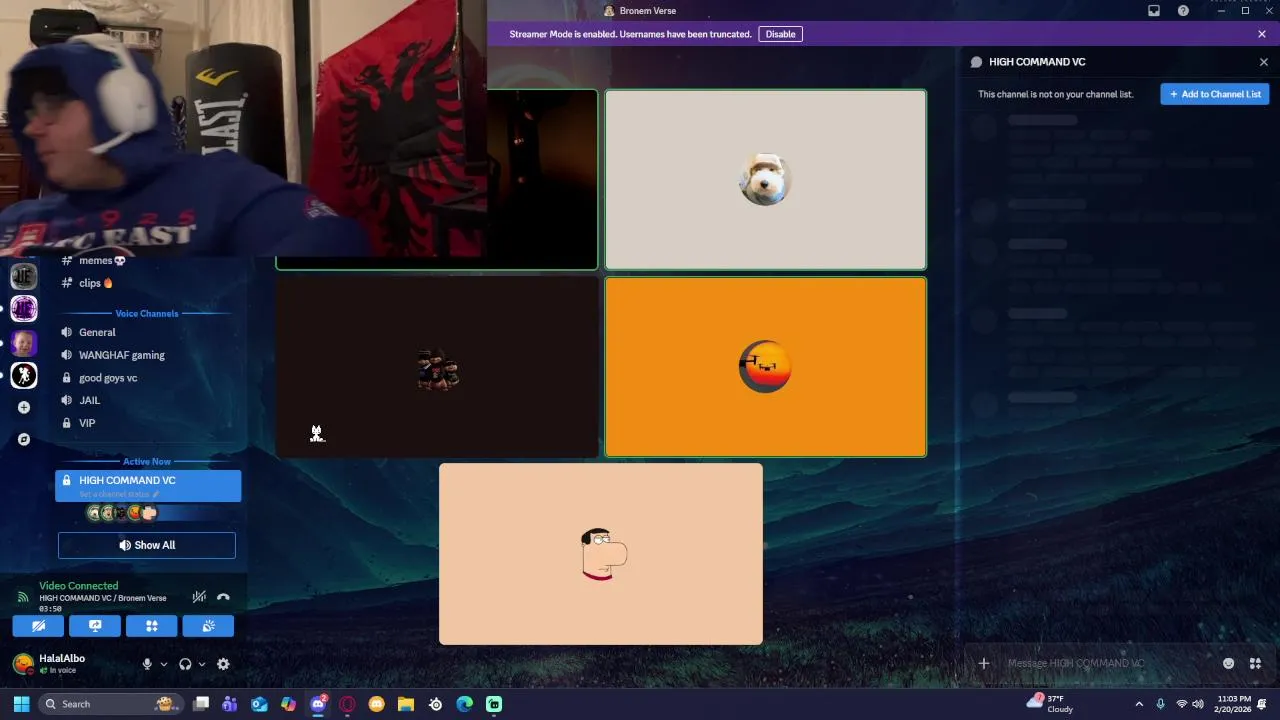Open volume control in tray
Image resolution: width=1280 pixels, height=720 pixels.
1198,704
